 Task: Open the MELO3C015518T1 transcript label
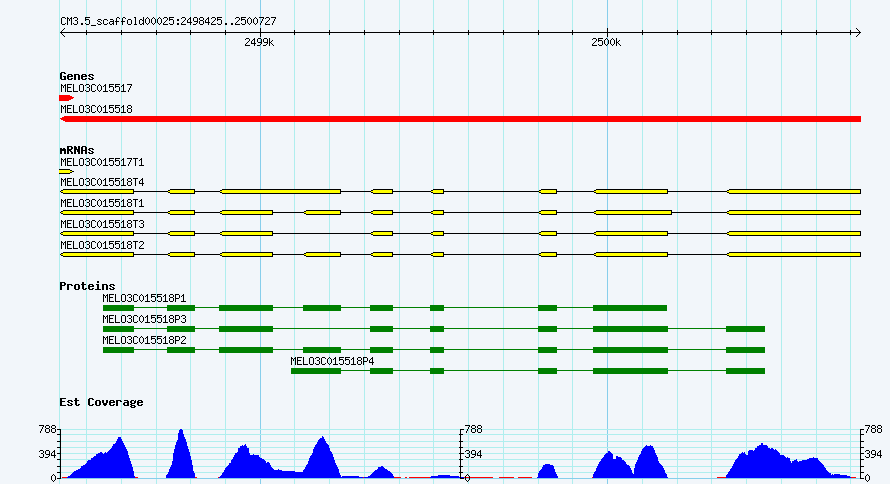(102, 204)
